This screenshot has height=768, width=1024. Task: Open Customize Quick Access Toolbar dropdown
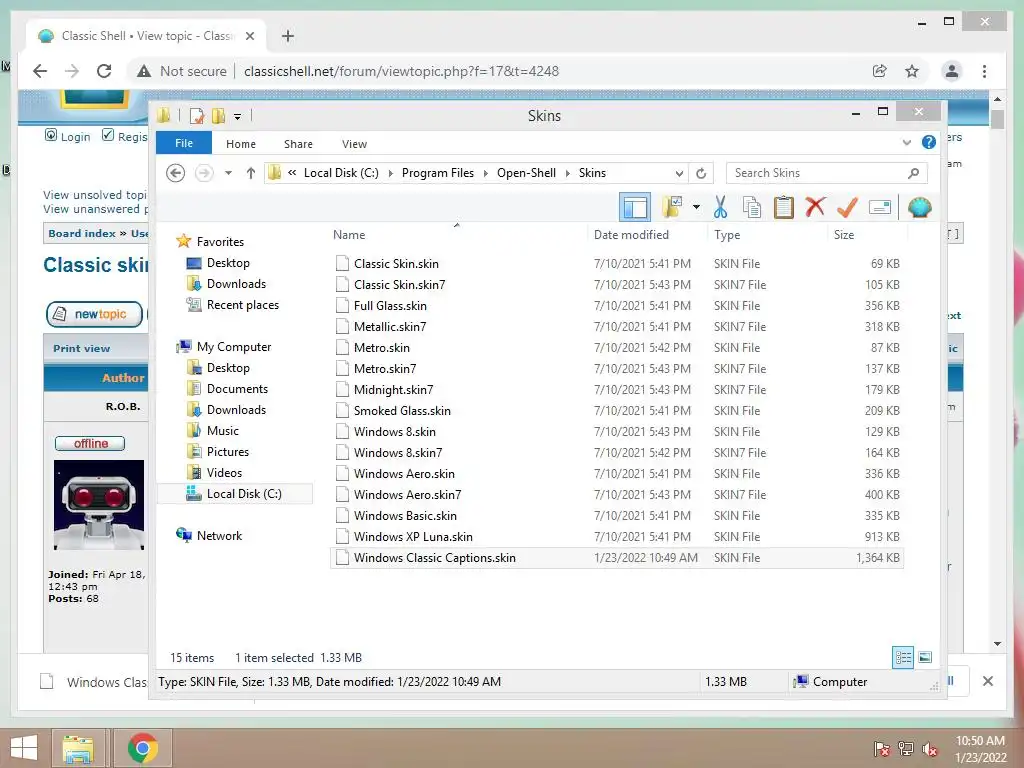point(237,117)
